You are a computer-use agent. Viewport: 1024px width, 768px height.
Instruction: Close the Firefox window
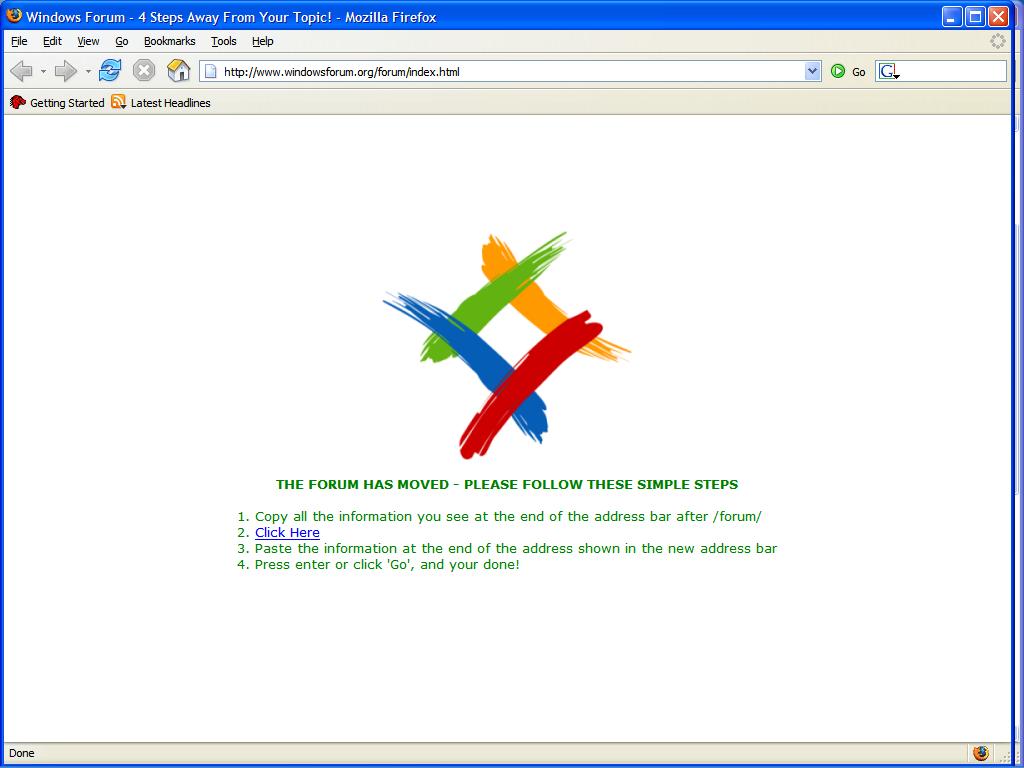(999, 16)
